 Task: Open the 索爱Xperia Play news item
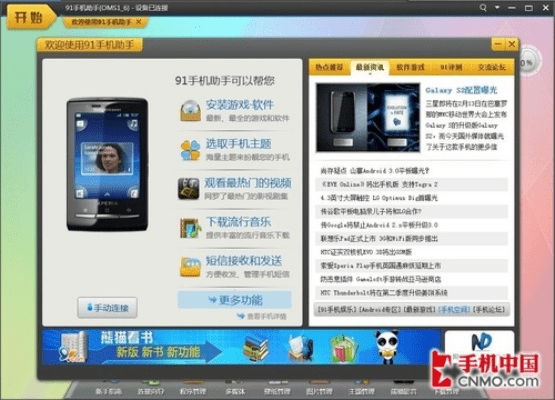381,265
